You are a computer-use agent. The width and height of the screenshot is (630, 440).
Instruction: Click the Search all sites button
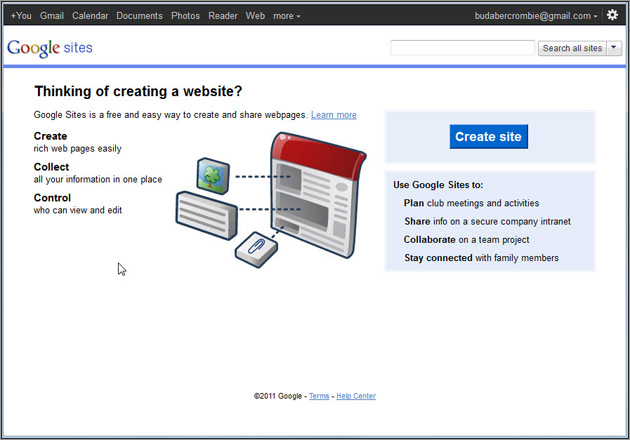(571, 48)
